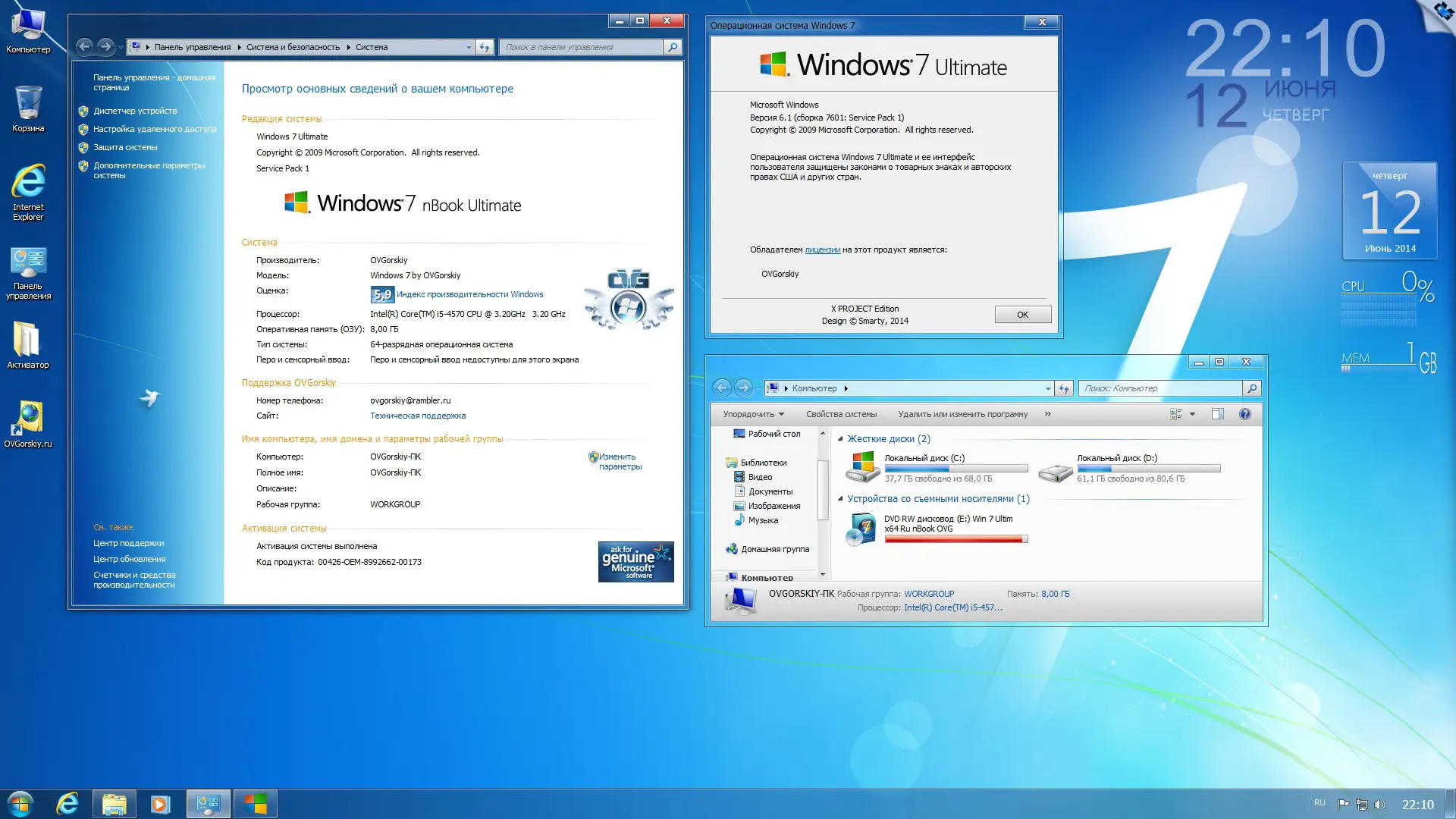Open Диспетчер устройств in the sidebar
1456x819 pixels.
[134, 111]
